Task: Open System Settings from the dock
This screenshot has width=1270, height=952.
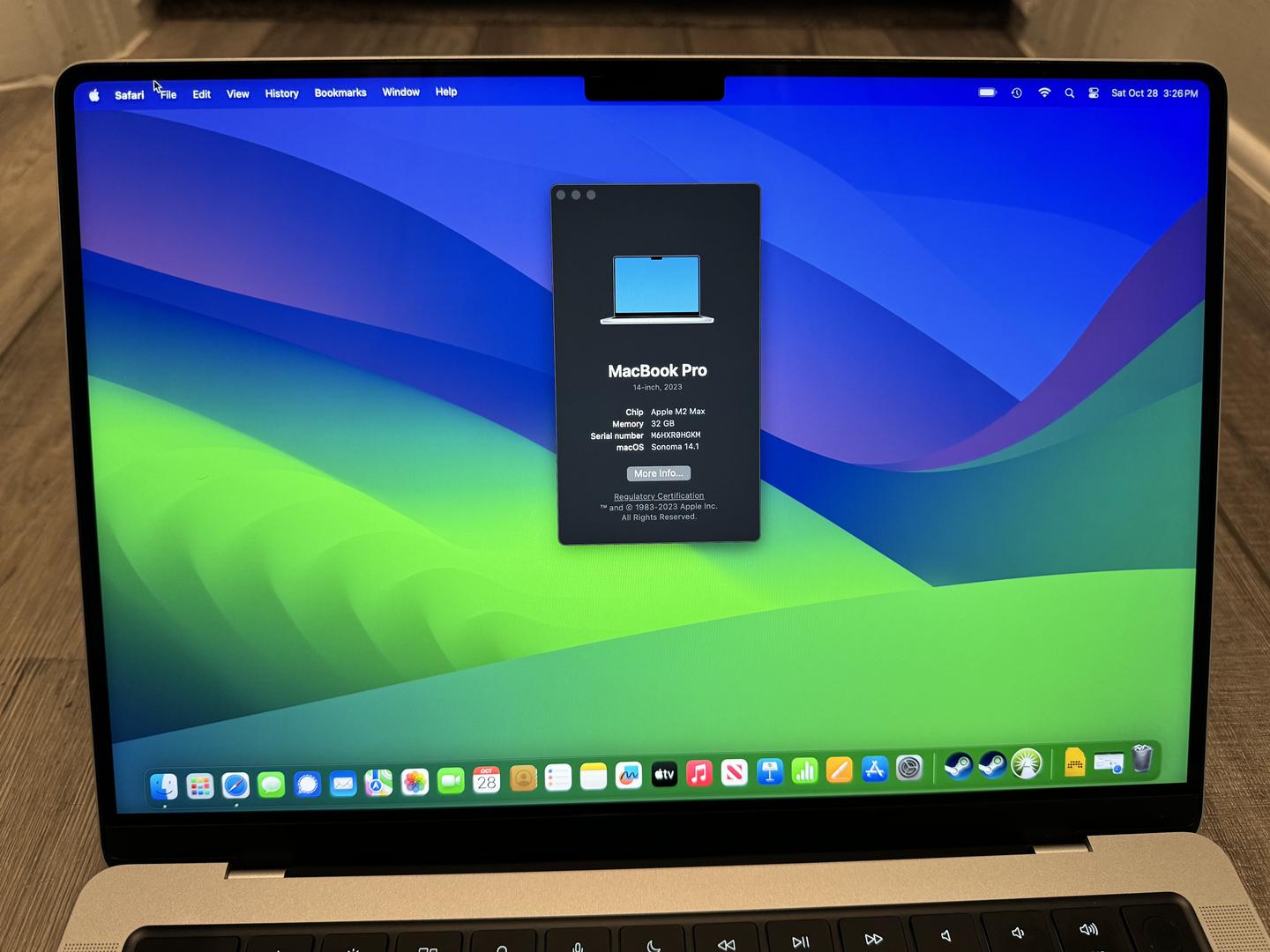Action: click(x=909, y=768)
